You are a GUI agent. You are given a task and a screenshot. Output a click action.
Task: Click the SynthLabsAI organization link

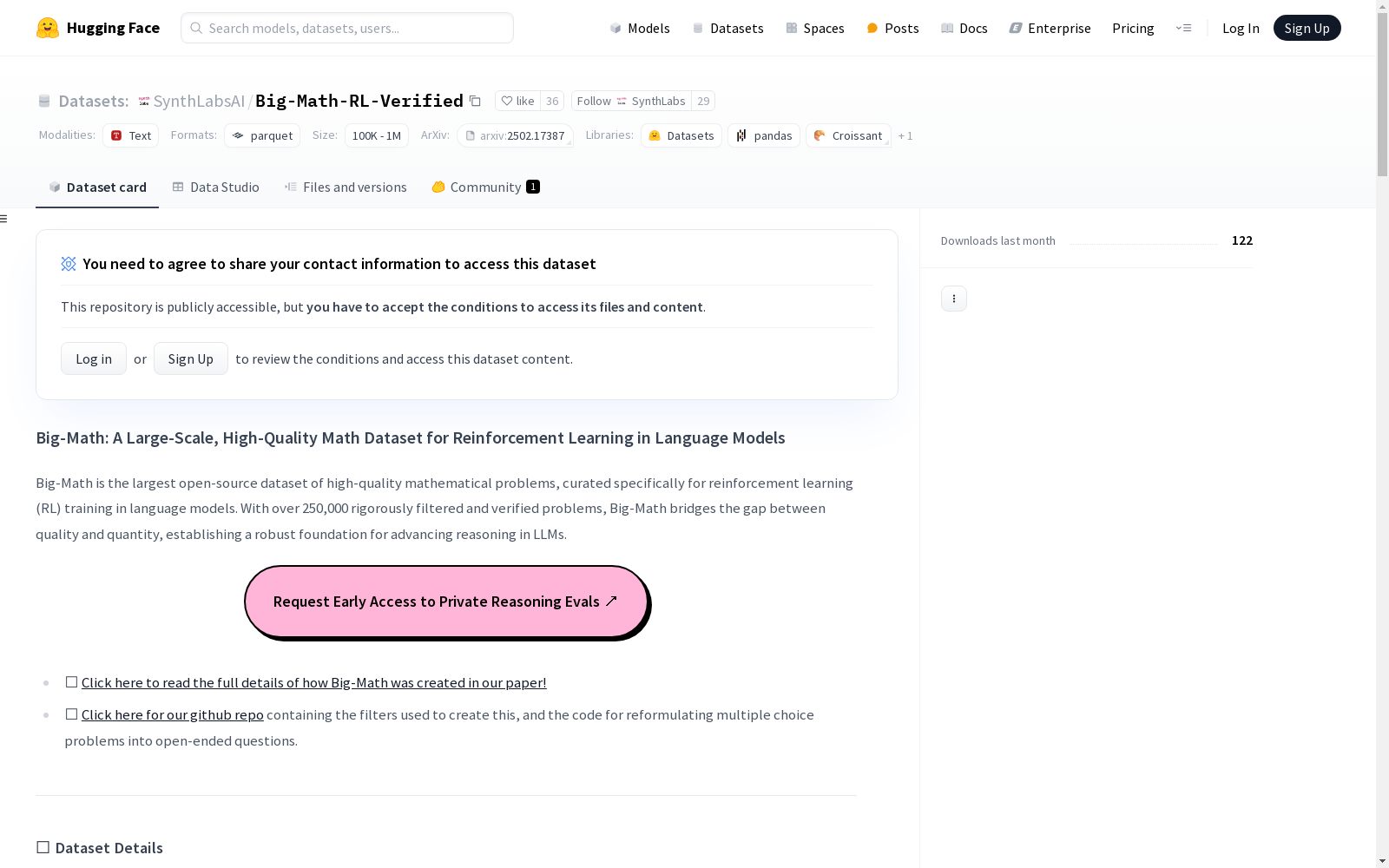199,101
